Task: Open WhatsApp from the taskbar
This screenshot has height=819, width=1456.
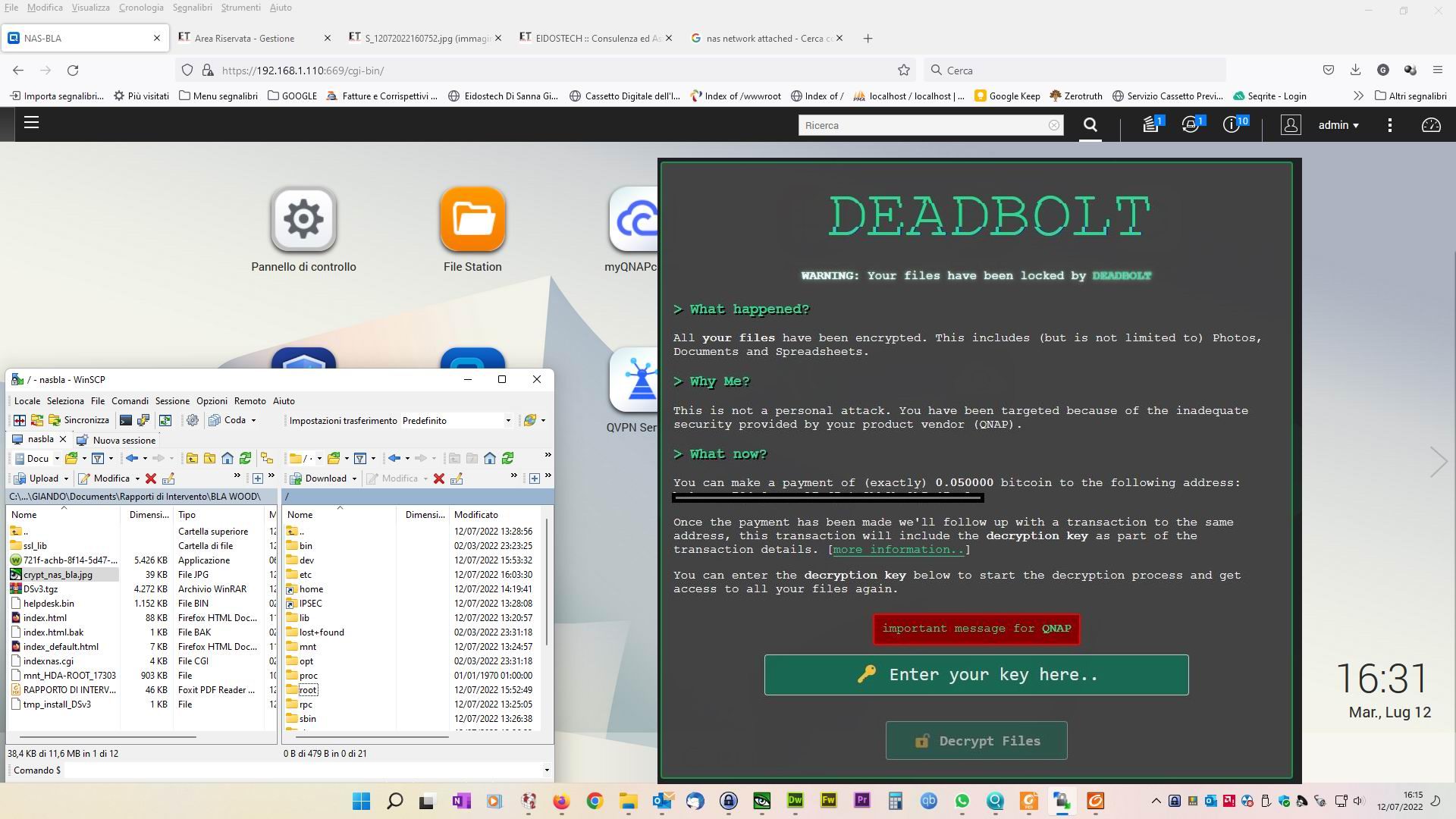Action: coord(962,801)
